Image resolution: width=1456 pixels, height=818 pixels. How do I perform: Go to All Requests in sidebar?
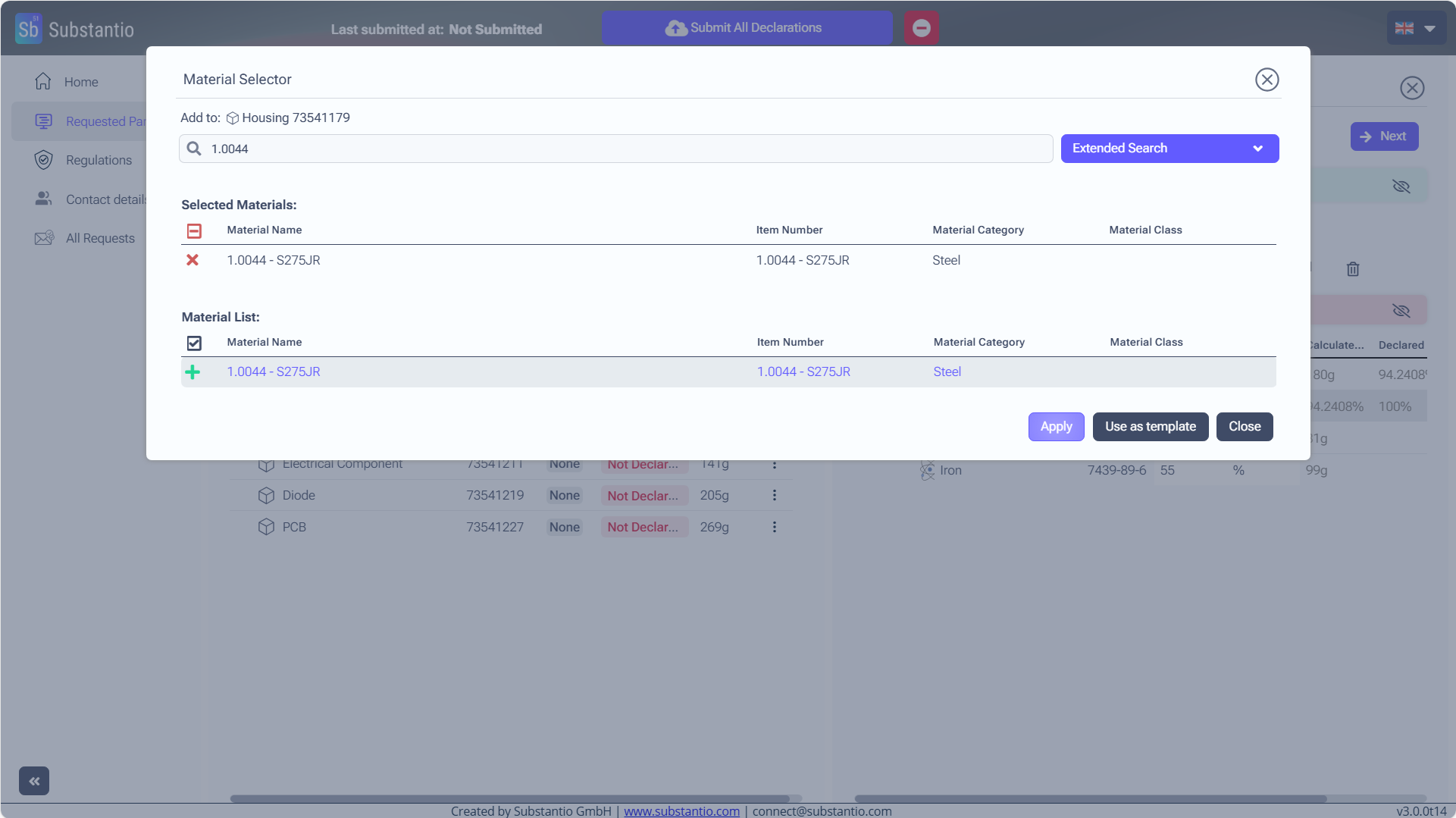tap(100, 238)
